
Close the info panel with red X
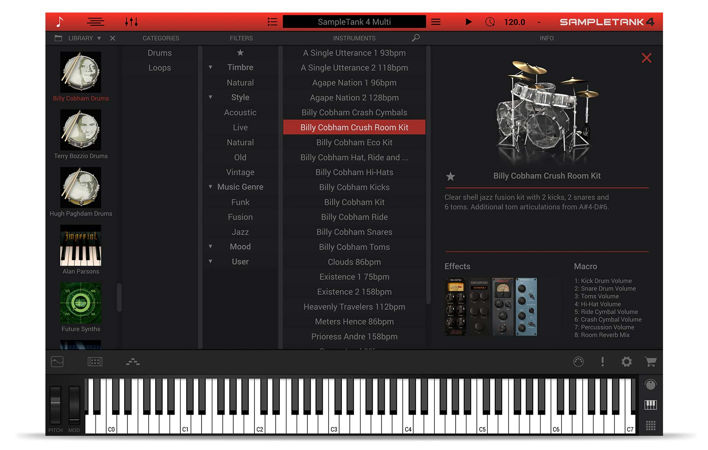[x=646, y=58]
